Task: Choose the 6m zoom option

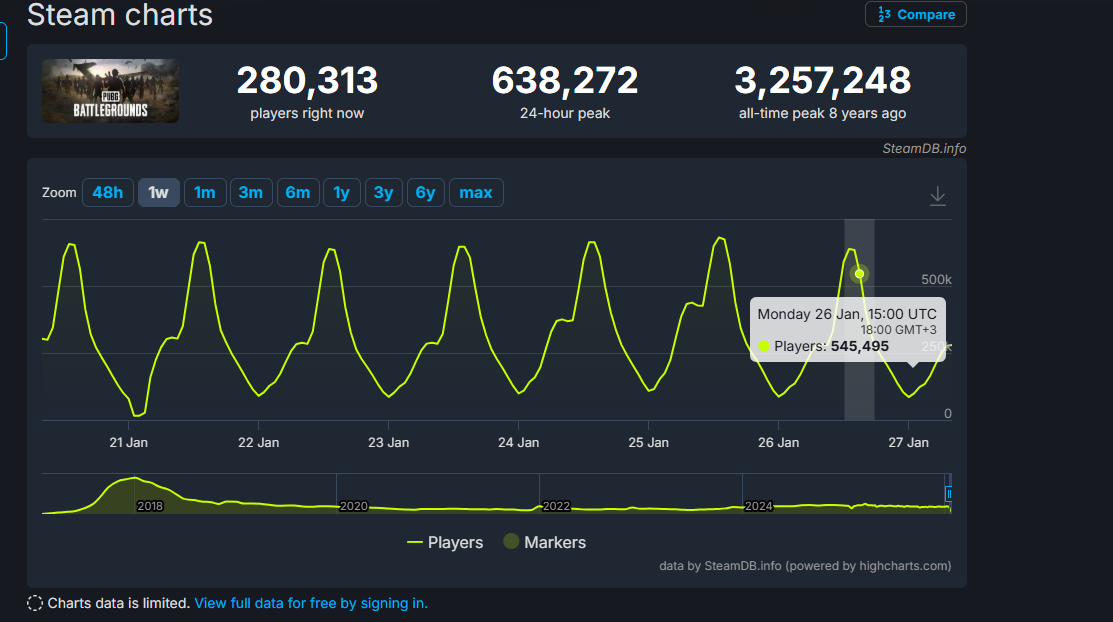Action: [297, 192]
